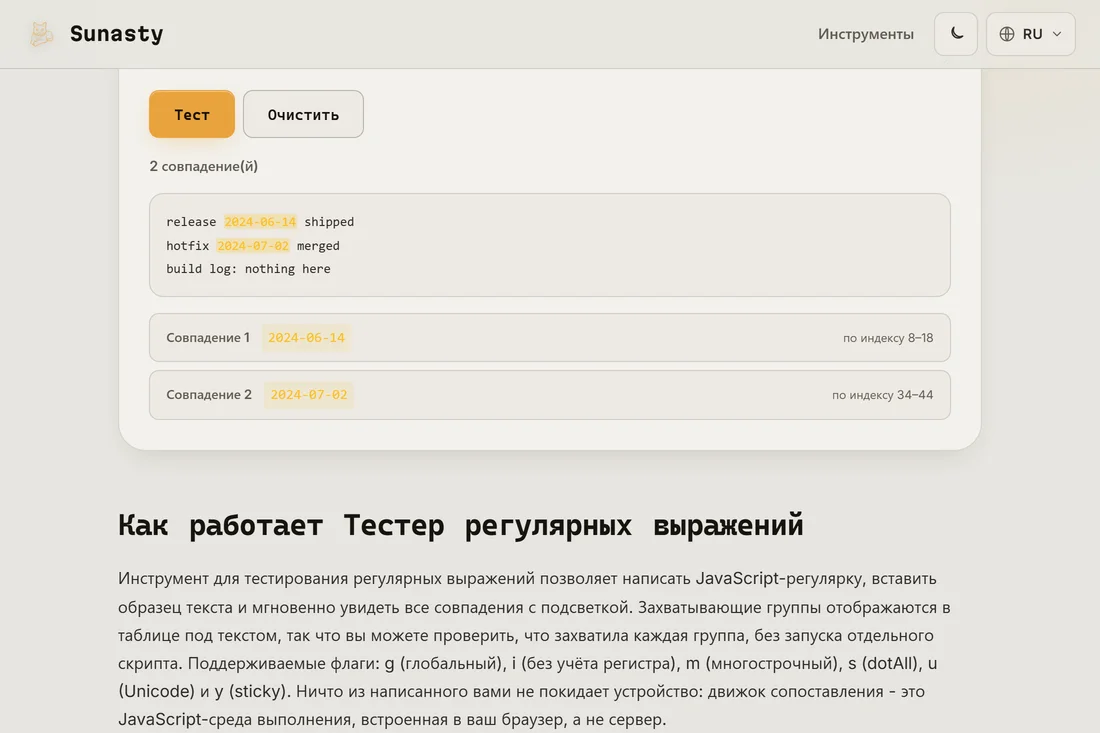This screenshot has height=733, width=1100.
Task: Click the 'по индексу 34–44' label
Action: pyautogui.click(x=882, y=395)
